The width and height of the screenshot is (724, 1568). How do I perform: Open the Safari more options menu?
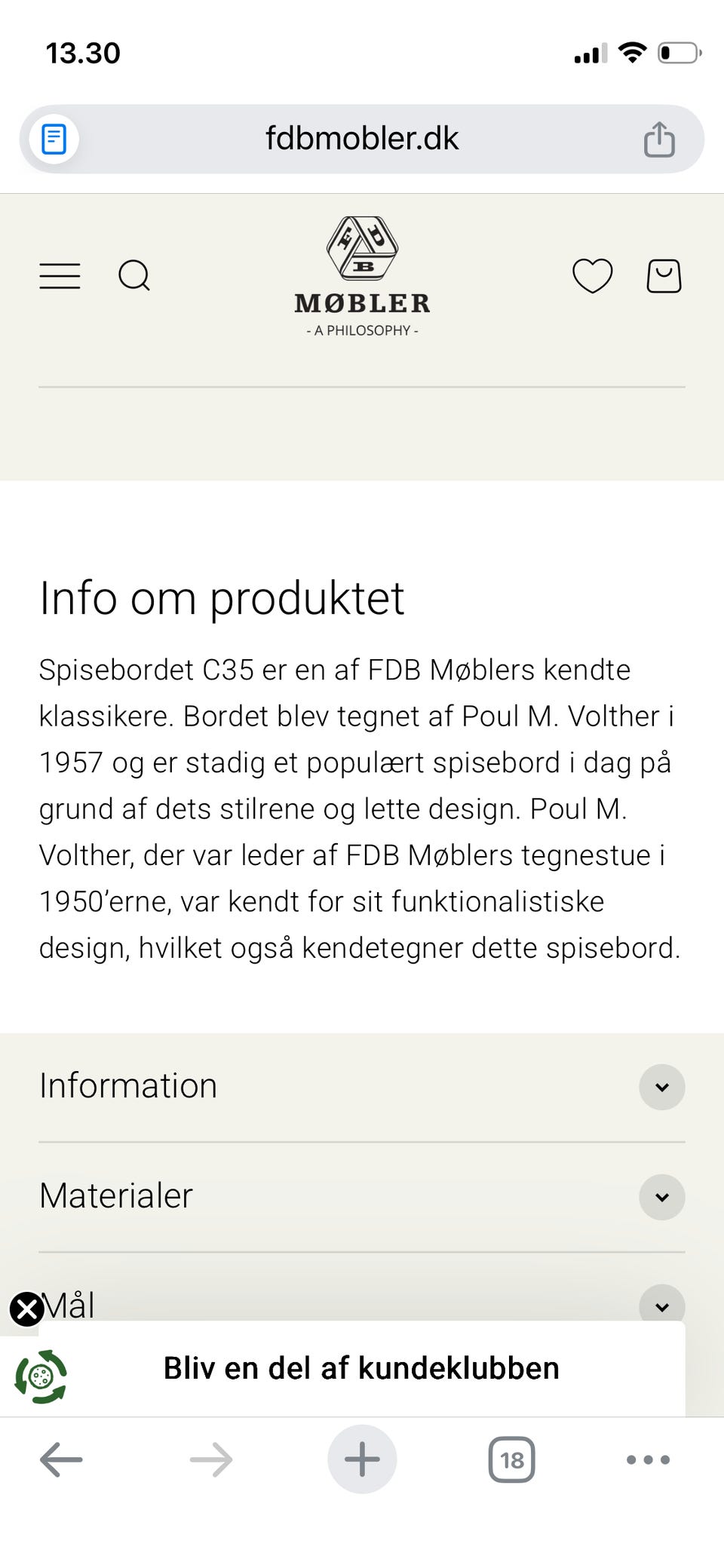point(647,1459)
